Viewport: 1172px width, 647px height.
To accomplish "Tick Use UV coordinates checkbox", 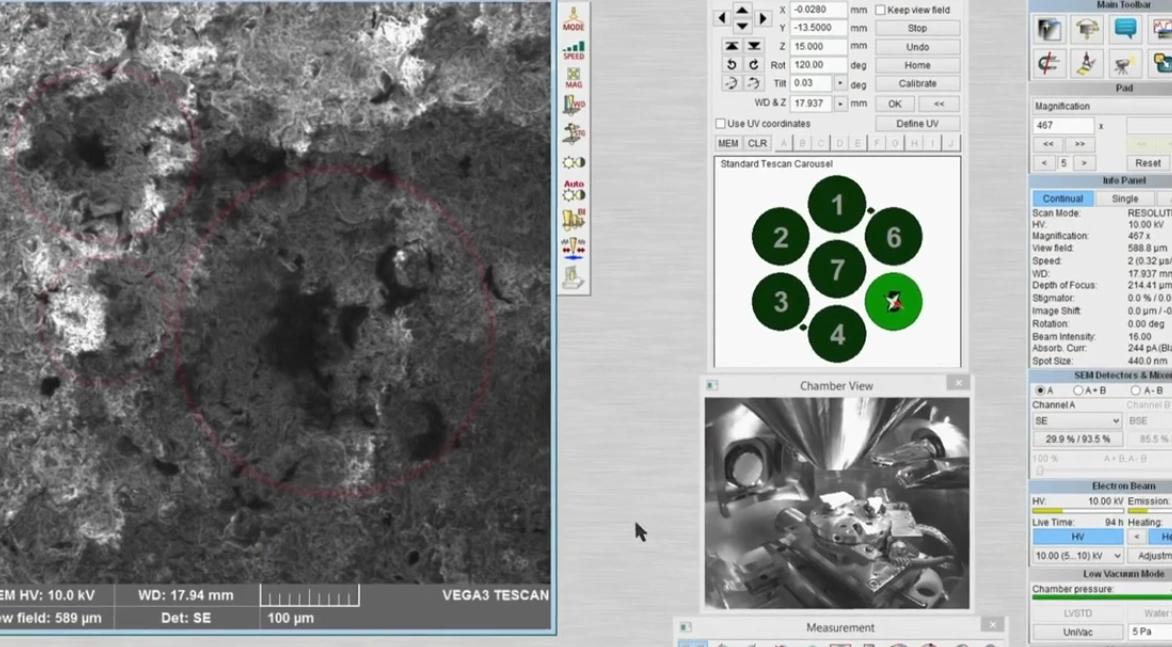I will 721,123.
